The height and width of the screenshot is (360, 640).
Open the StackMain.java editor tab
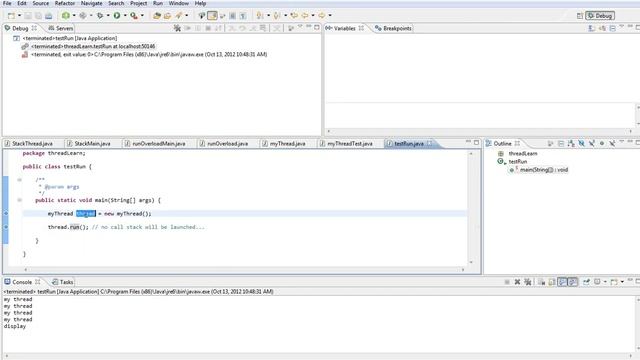pyautogui.click(x=89, y=144)
